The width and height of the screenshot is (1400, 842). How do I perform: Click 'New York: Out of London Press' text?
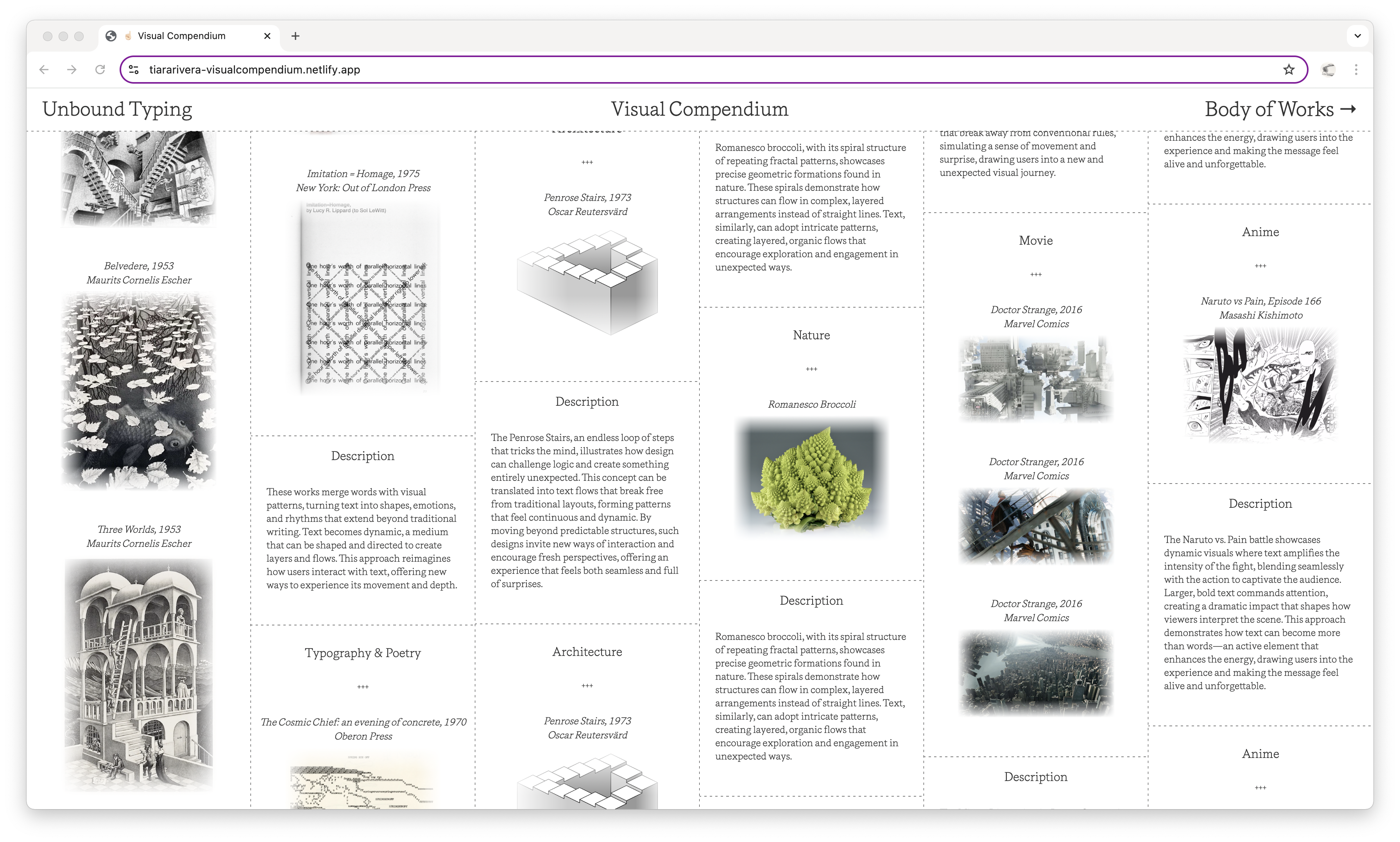click(x=363, y=188)
